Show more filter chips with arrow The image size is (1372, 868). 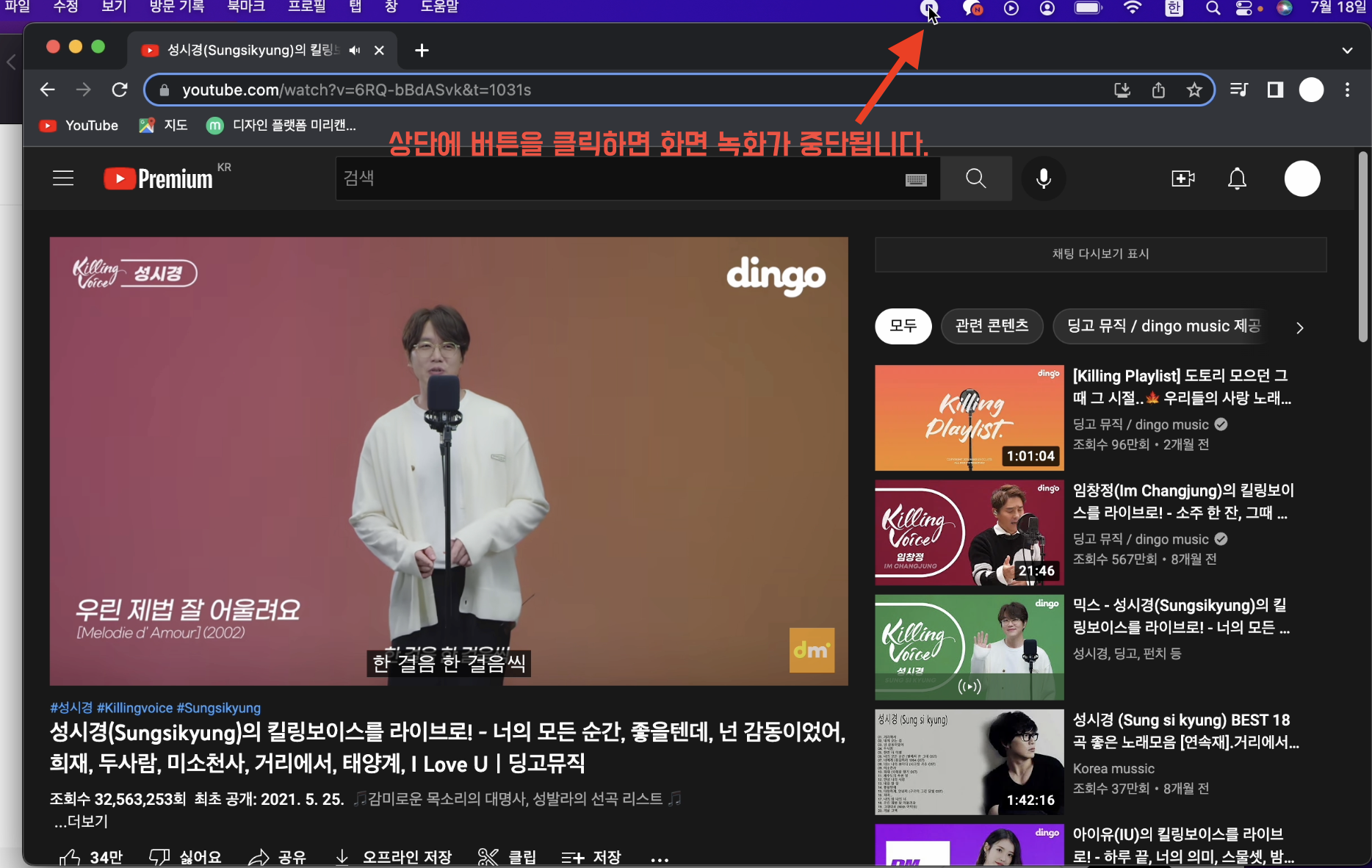[x=1300, y=328]
